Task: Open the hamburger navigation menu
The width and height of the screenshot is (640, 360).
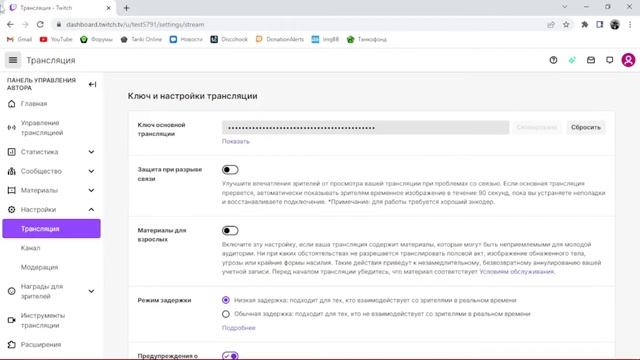Action: click(13, 60)
